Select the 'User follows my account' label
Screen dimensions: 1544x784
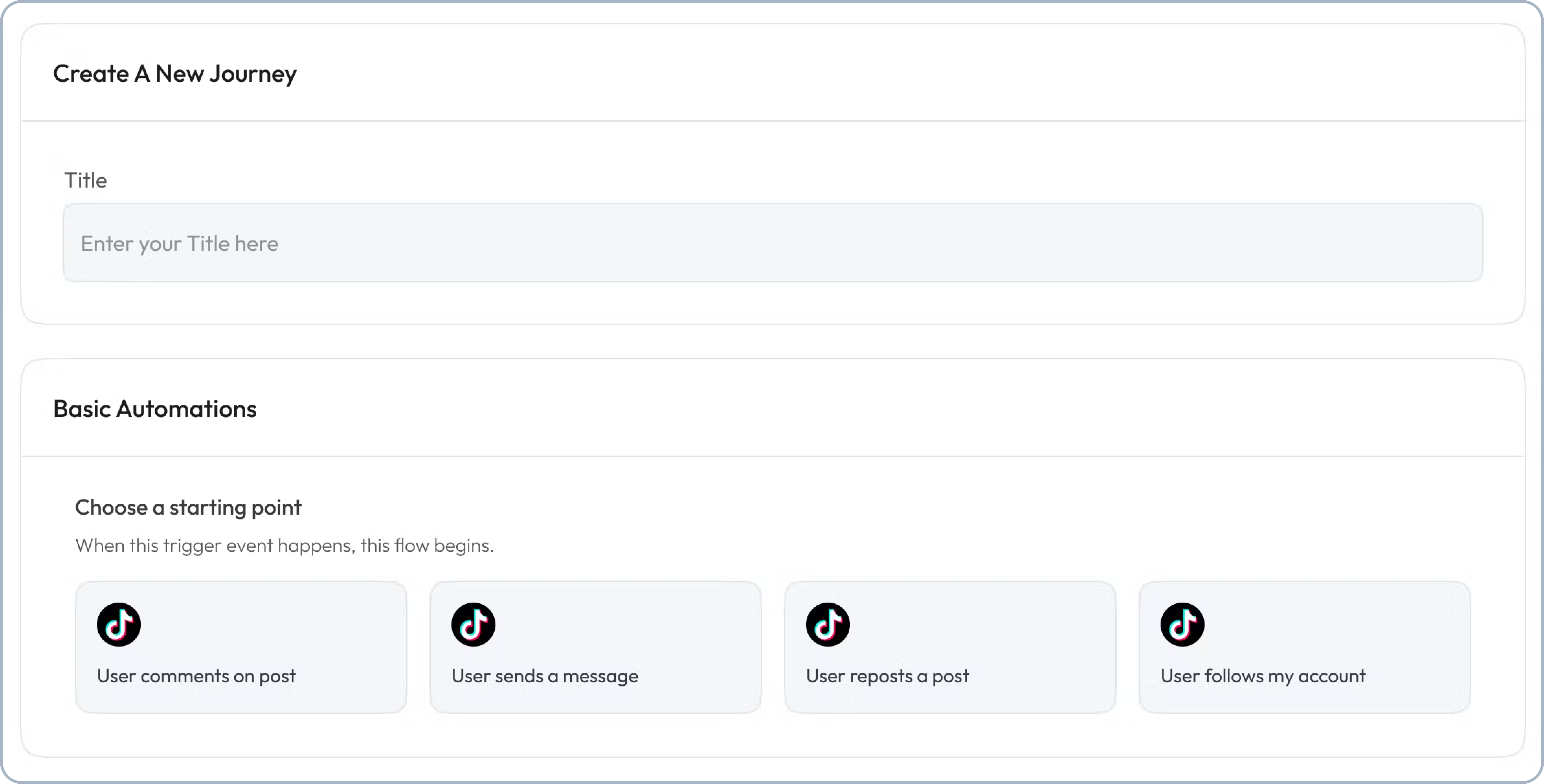click(x=1263, y=676)
